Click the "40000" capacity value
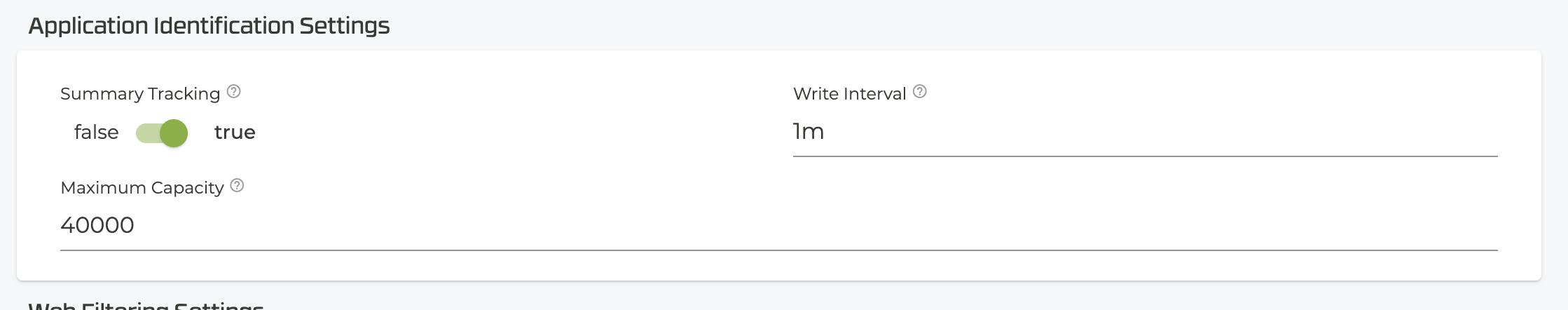 pos(97,226)
